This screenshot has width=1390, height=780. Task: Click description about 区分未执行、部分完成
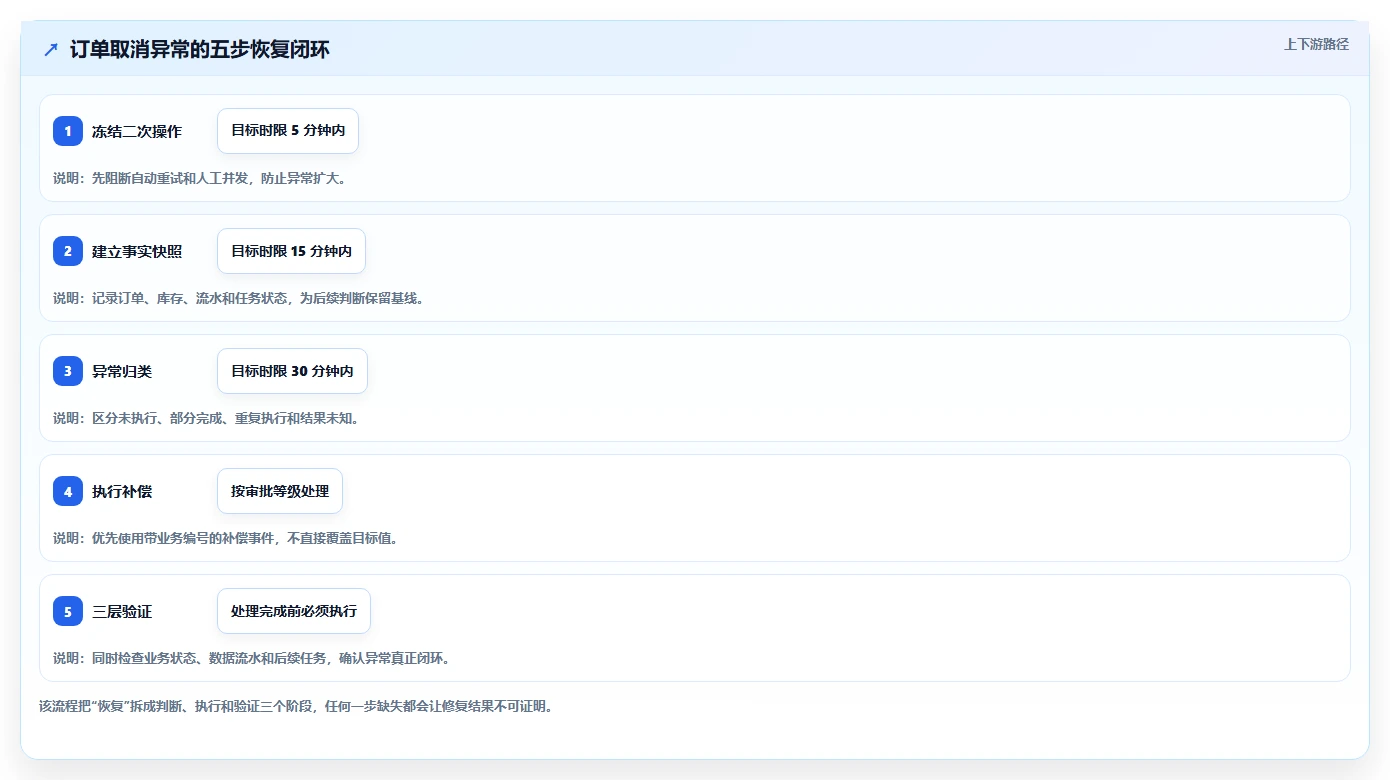pyautogui.click(x=206, y=418)
